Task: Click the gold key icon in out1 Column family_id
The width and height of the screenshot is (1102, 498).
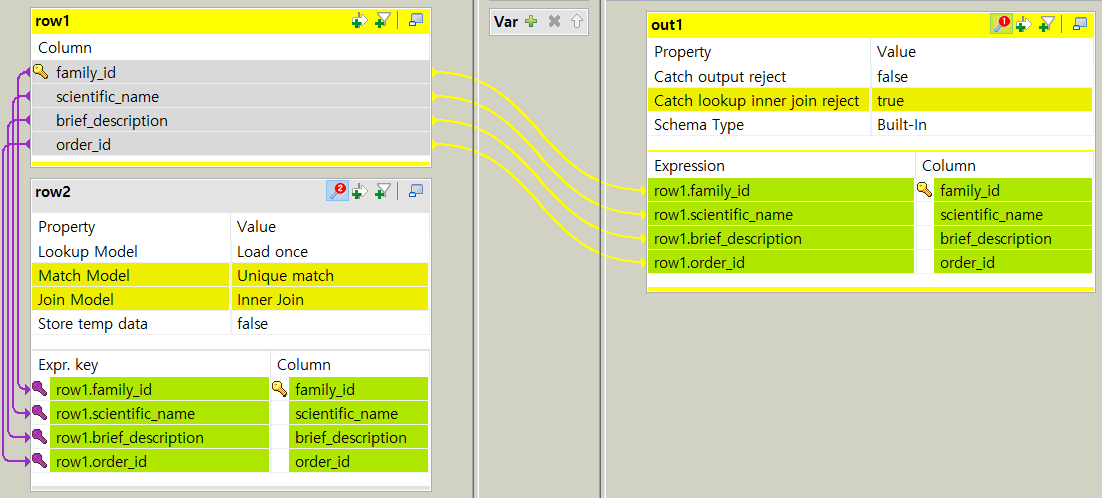Action: tap(925, 190)
